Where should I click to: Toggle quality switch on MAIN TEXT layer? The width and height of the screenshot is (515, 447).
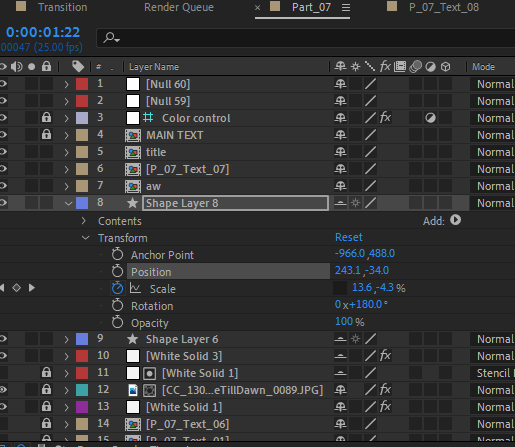370,135
